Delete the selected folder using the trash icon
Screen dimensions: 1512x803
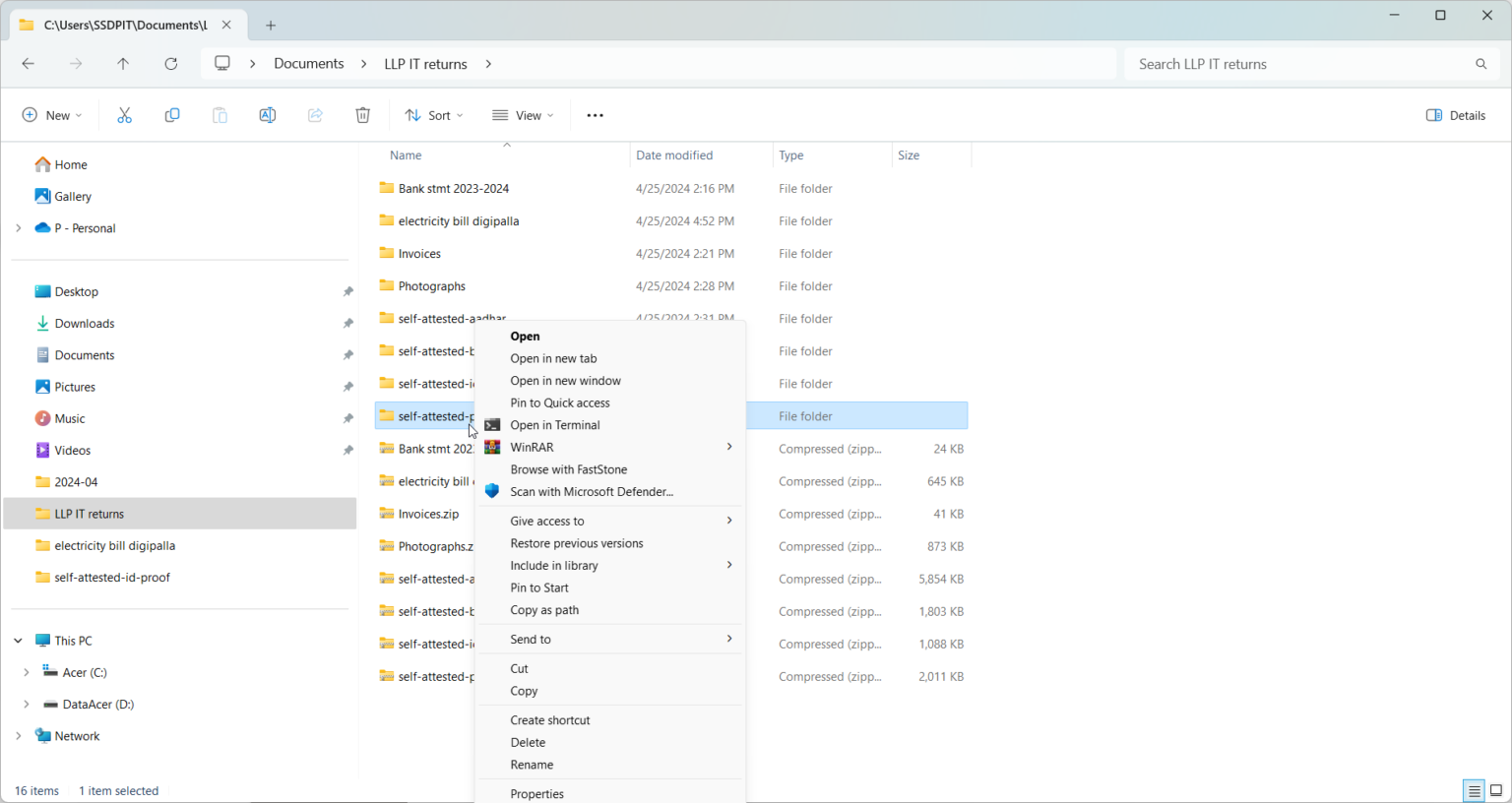point(362,115)
